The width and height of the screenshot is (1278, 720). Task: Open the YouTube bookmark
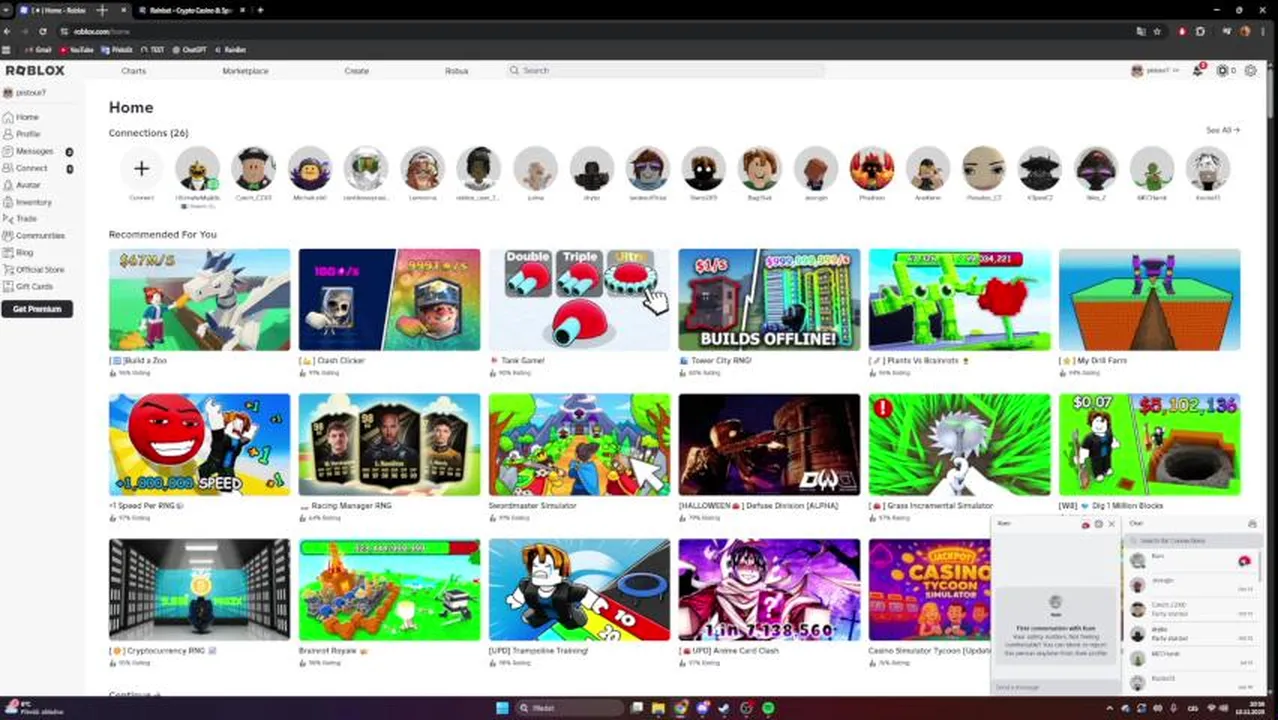click(77, 49)
